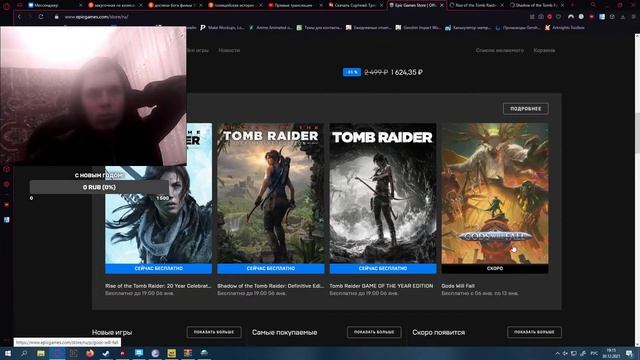Open Список желаемого wishlist
Image resolution: width=640 pixels, height=360 pixels.
(x=499, y=50)
